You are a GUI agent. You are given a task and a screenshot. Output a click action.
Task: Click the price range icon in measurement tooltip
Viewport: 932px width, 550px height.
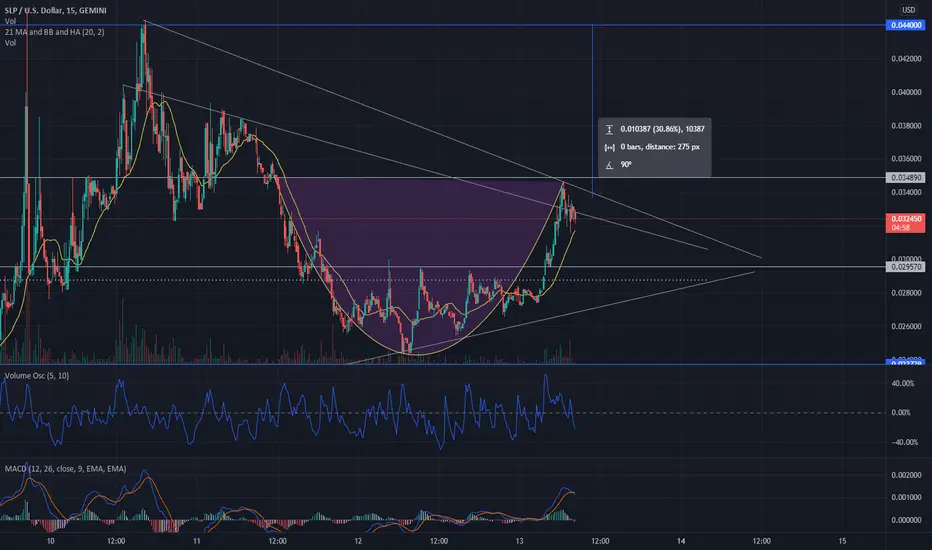pyautogui.click(x=609, y=129)
